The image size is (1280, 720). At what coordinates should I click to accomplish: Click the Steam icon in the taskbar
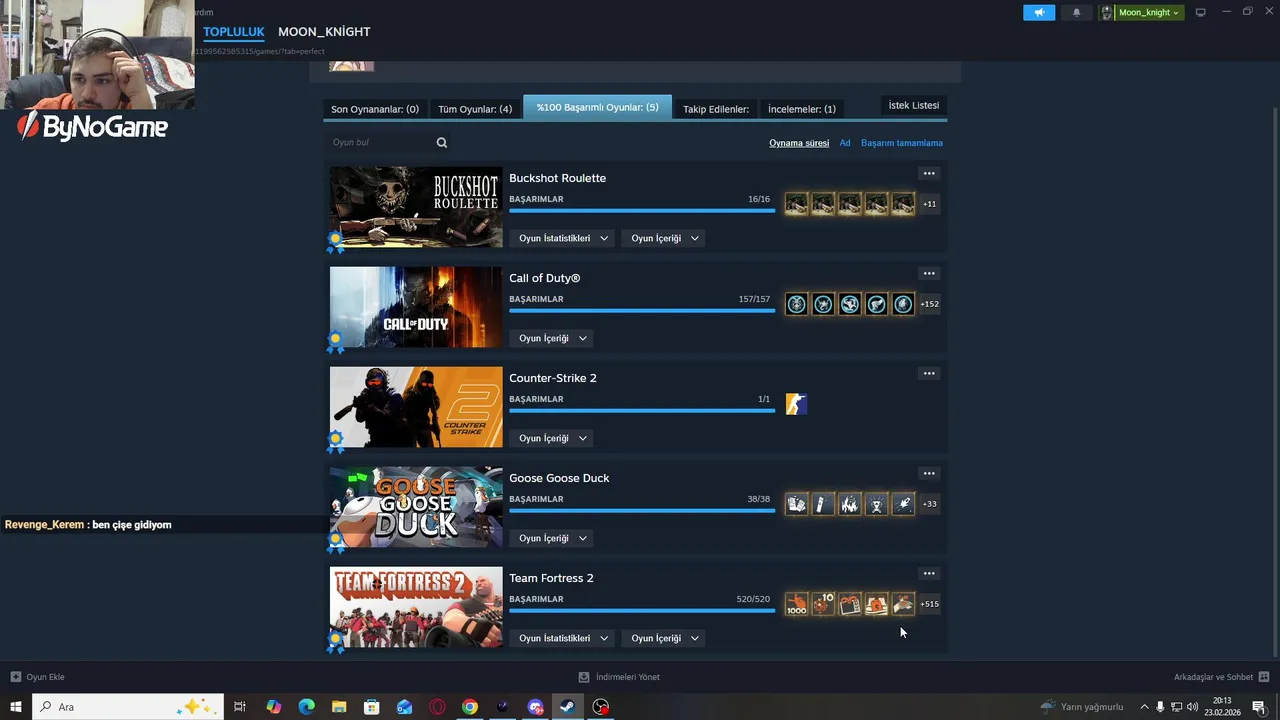pyautogui.click(x=567, y=707)
